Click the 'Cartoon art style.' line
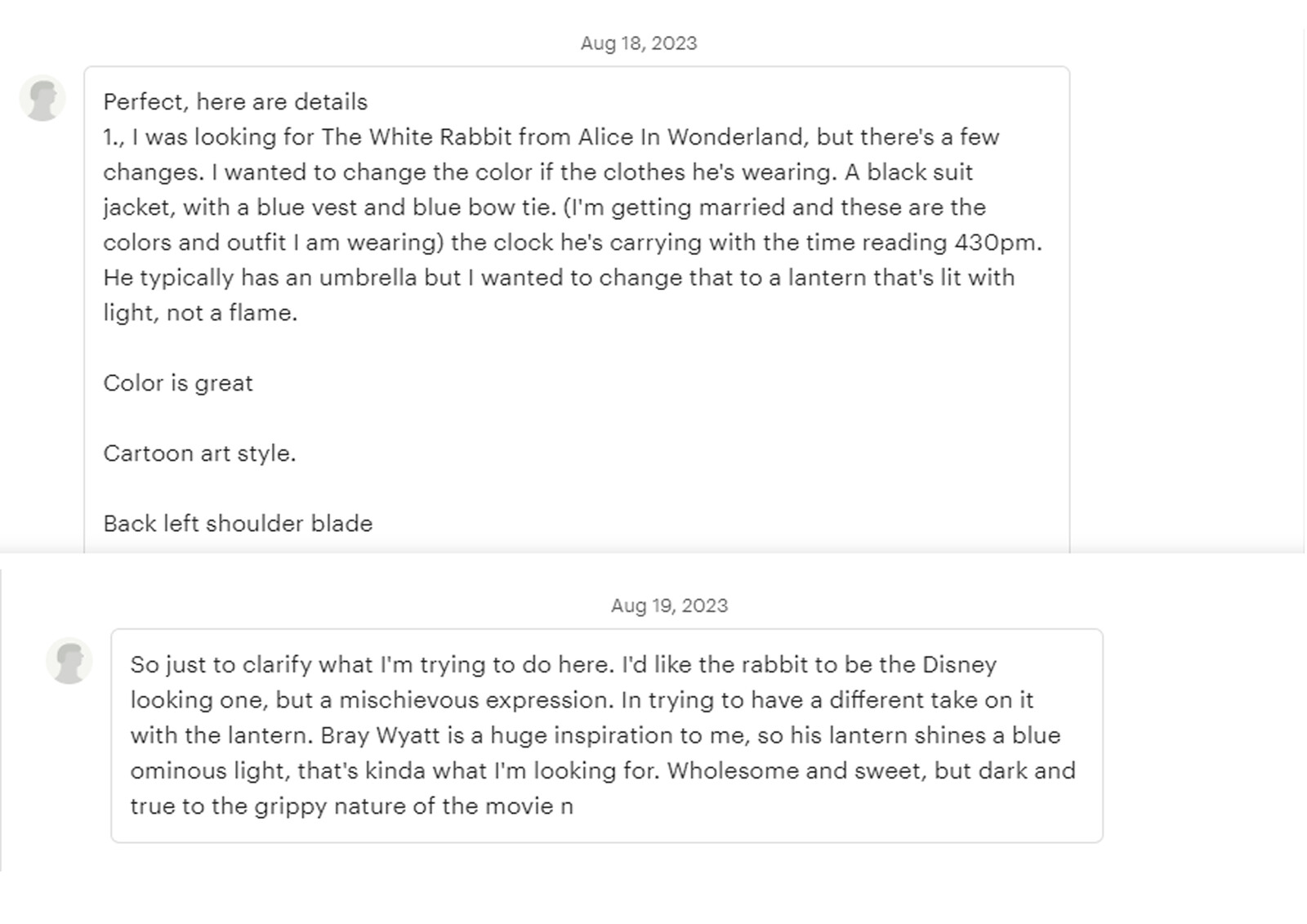Screen dimensions: 1307x924 click(199, 453)
